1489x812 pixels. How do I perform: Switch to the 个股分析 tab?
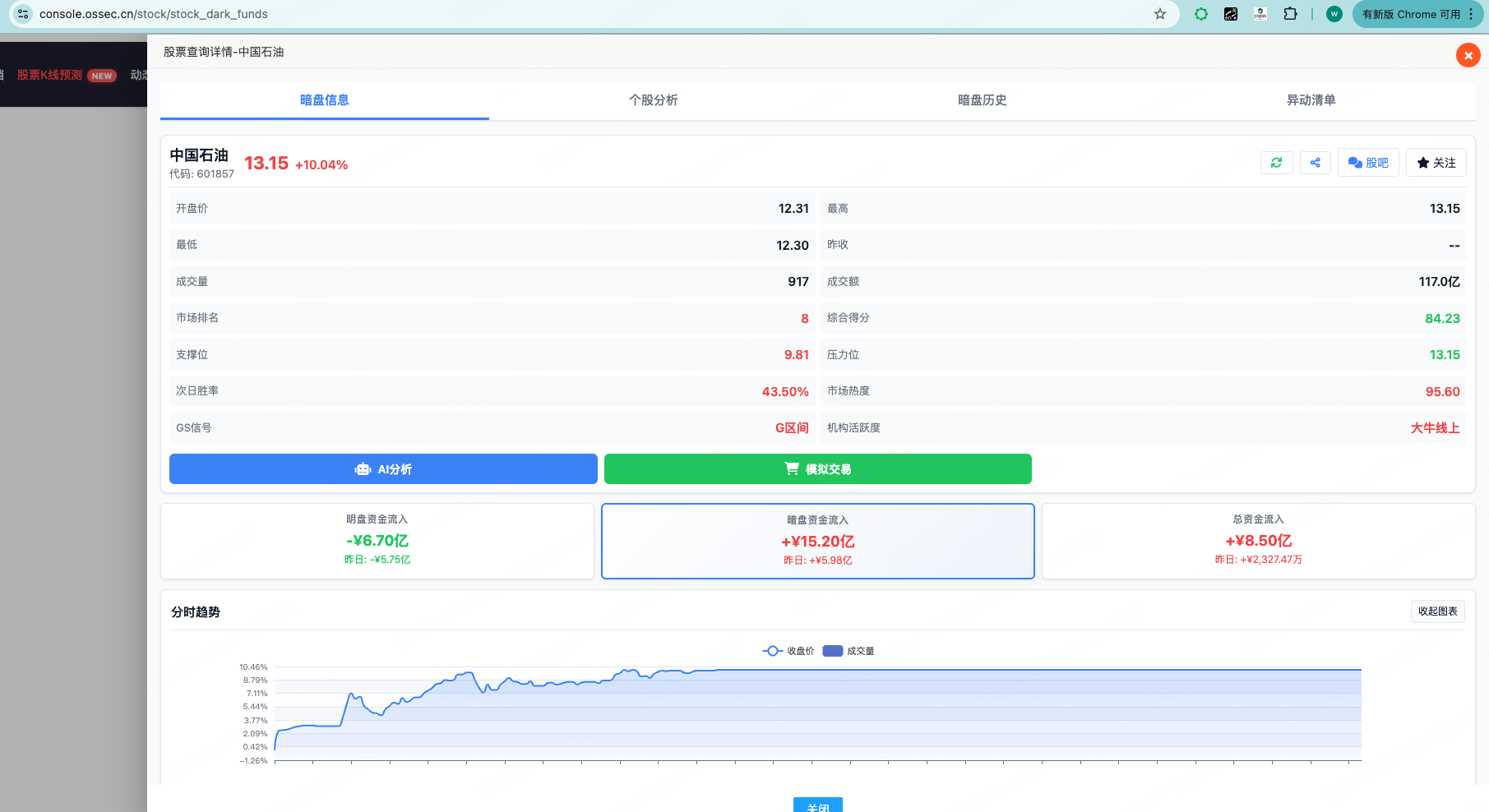click(x=654, y=100)
